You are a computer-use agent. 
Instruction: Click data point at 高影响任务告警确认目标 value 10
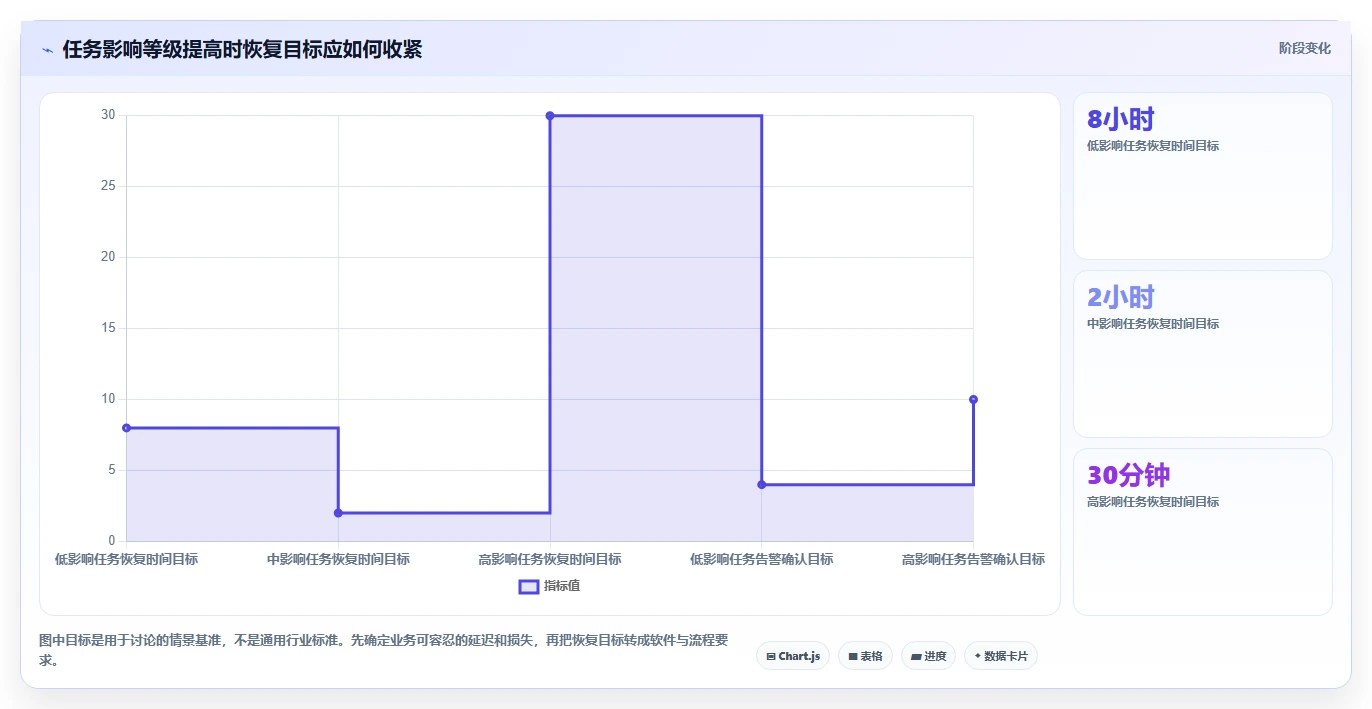(x=973, y=399)
